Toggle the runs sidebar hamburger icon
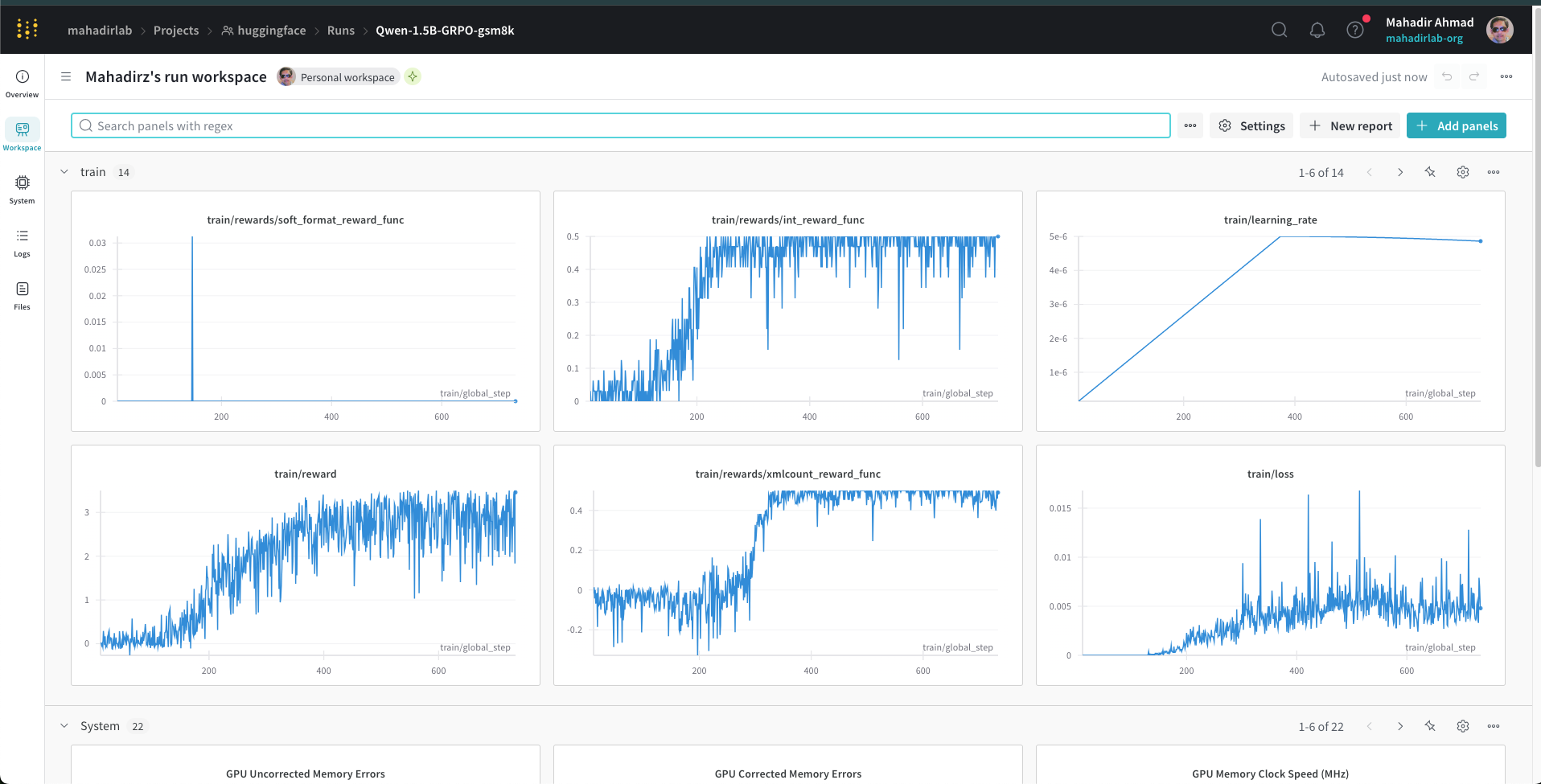 (66, 76)
